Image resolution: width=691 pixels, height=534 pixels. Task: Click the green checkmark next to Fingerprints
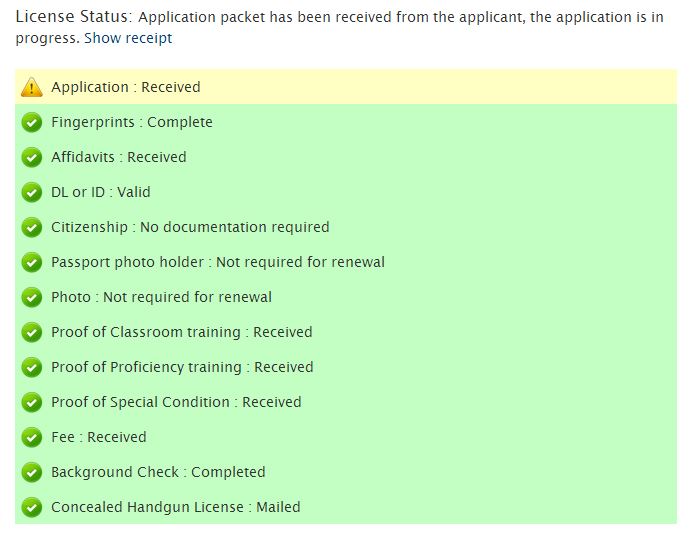click(32, 123)
